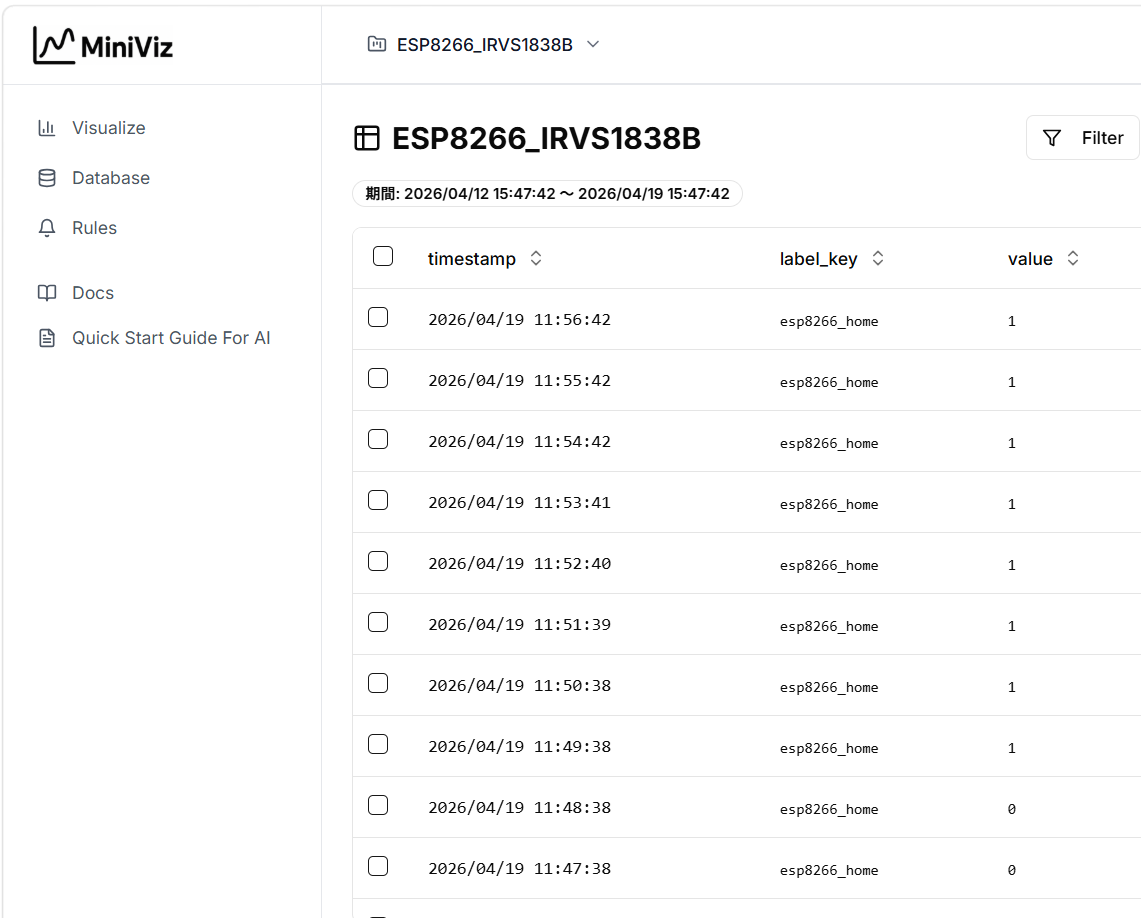
Task: Sort the timestamp column
Action: click(x=535, y=257)
